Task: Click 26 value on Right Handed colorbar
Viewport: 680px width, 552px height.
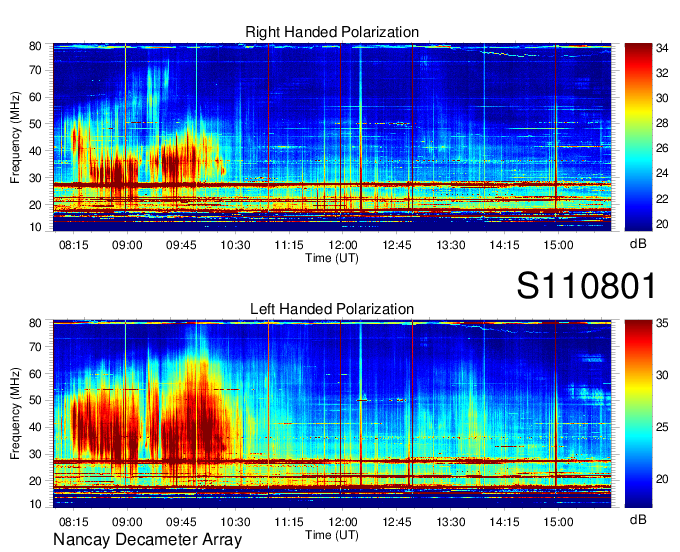Action: coord(662,149)
